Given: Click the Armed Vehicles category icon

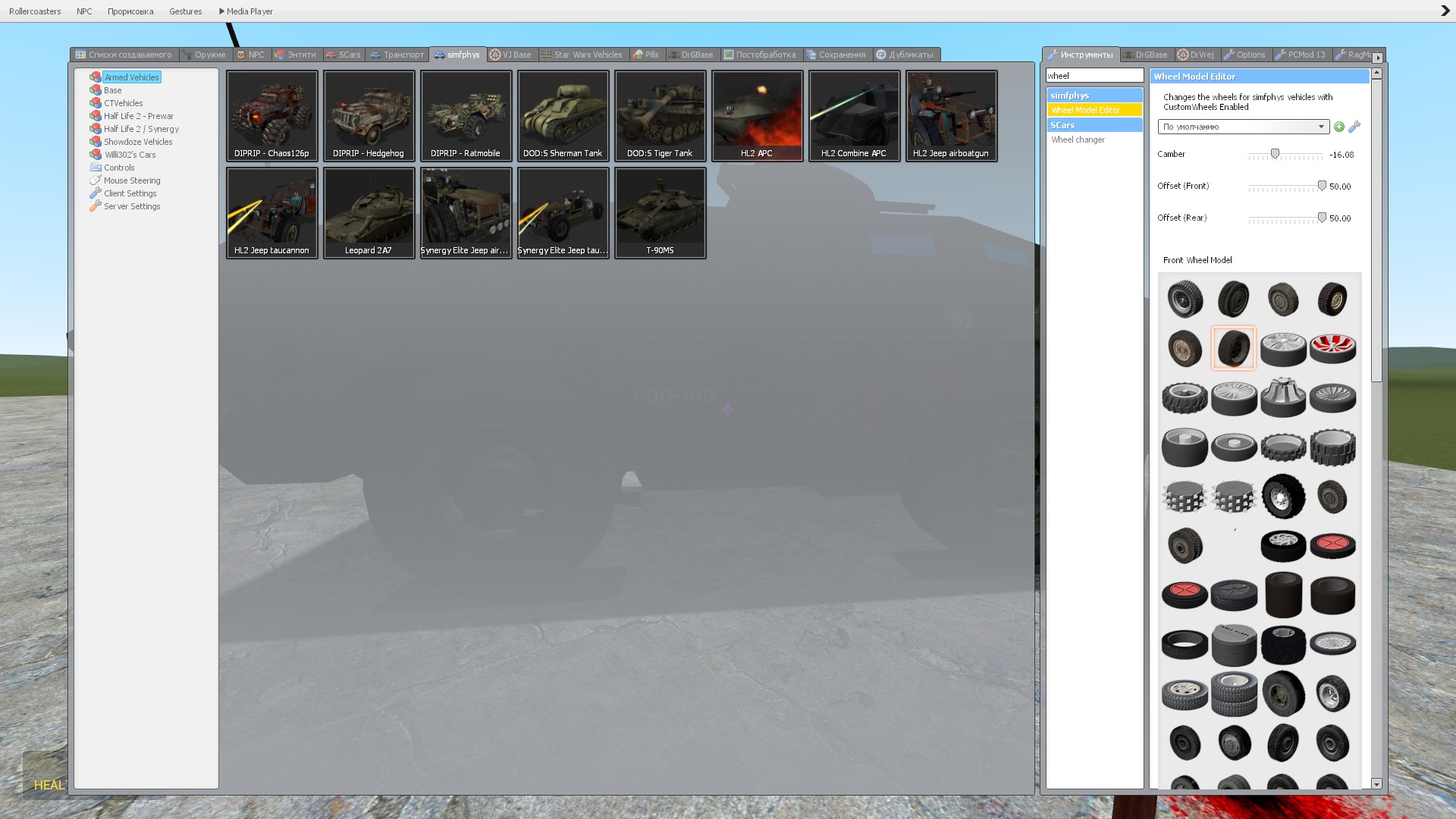Looking at the screenshot, I should tap(96, 77).
